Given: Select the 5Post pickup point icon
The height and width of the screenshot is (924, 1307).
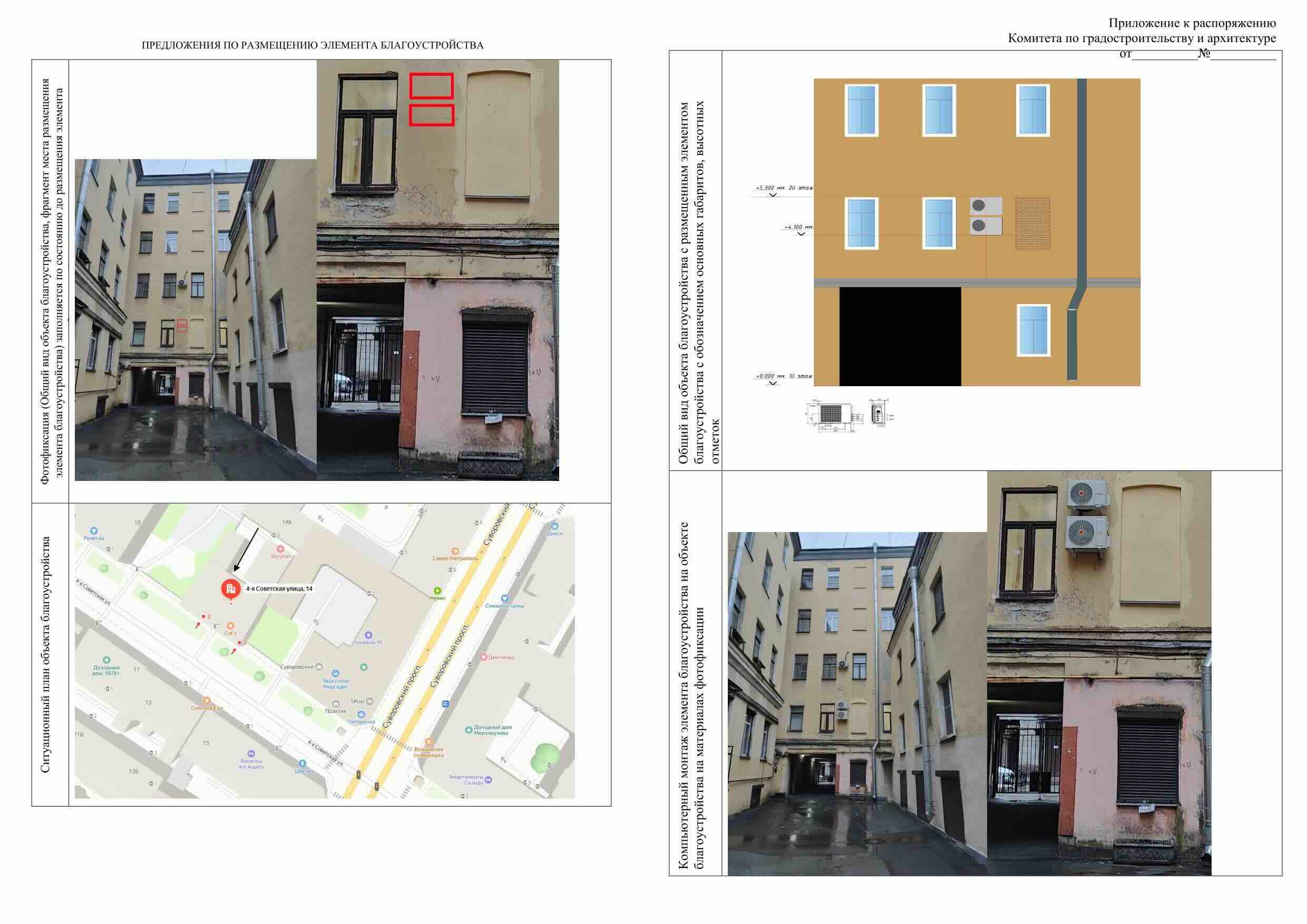Looking at the screenshot, I should click(370, 702).
